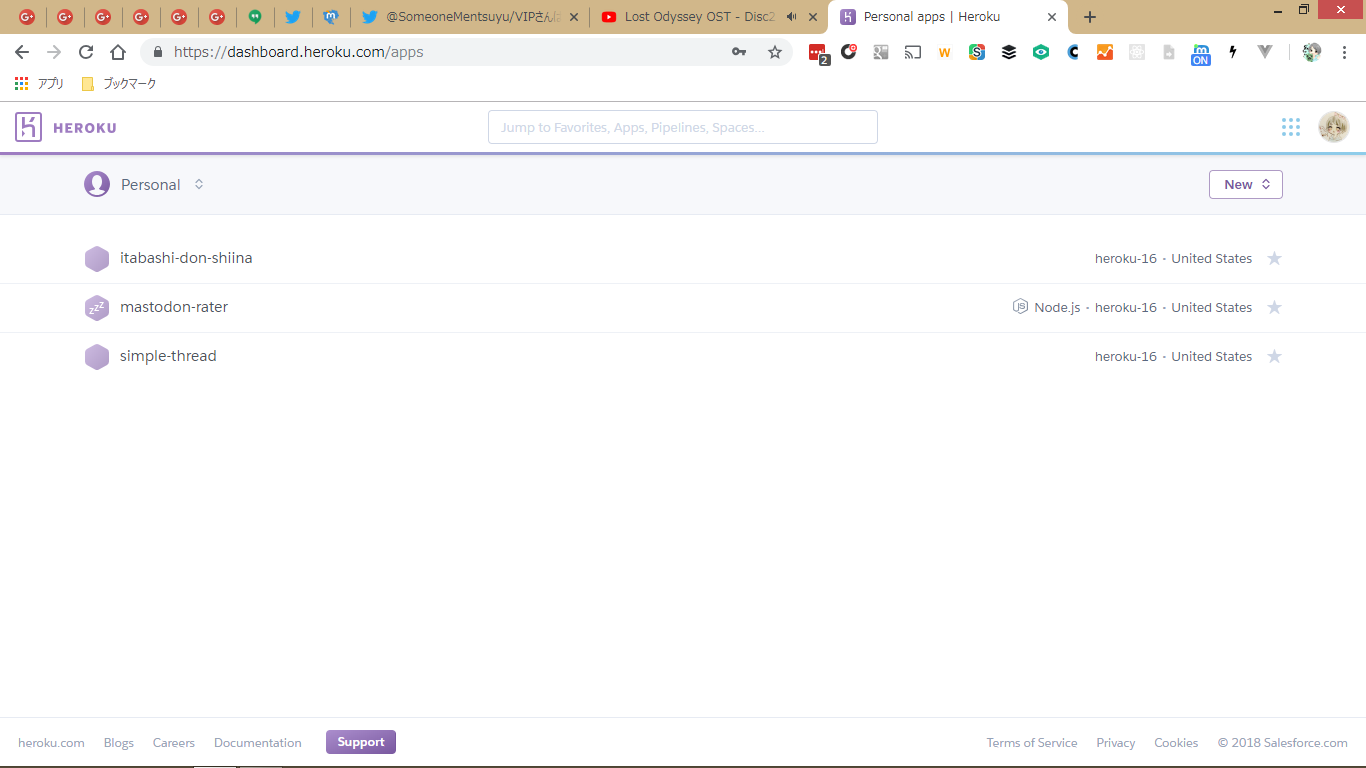
Task: Open the ブックマーク bookmarks folder
Action: (119, 84)
